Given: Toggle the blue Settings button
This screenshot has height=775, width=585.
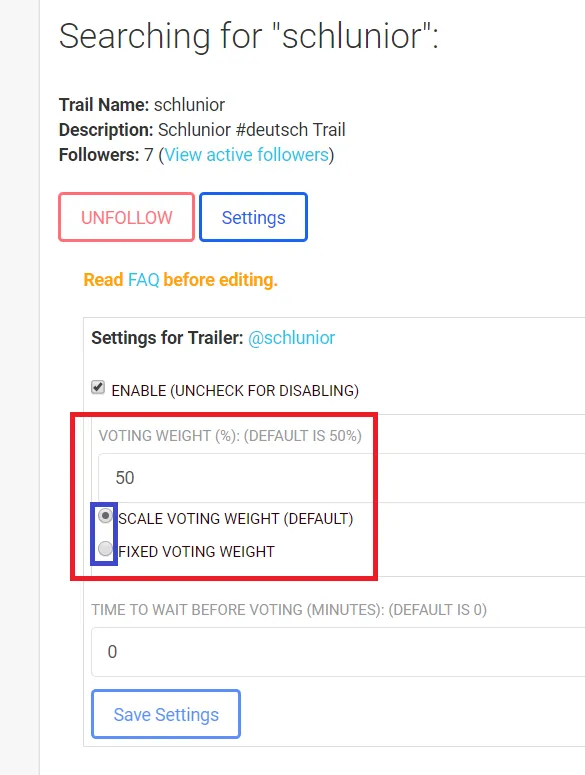Looking at the screenshot, I should [253, 217].
